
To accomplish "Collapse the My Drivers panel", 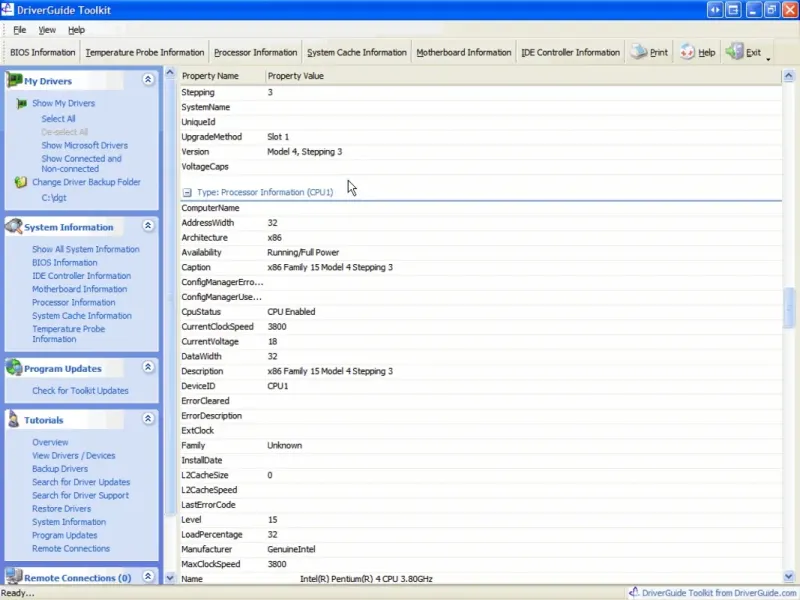I will click(x=148, y=80).
